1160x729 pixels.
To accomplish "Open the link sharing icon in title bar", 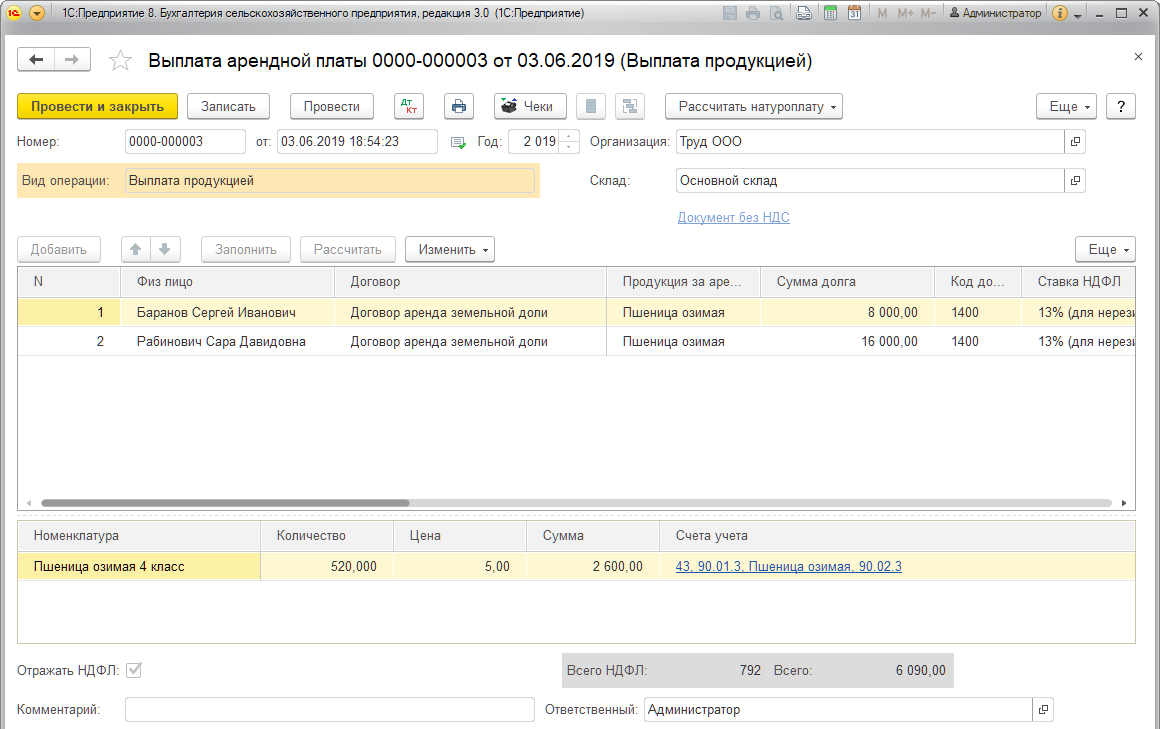I will point(803,13).
